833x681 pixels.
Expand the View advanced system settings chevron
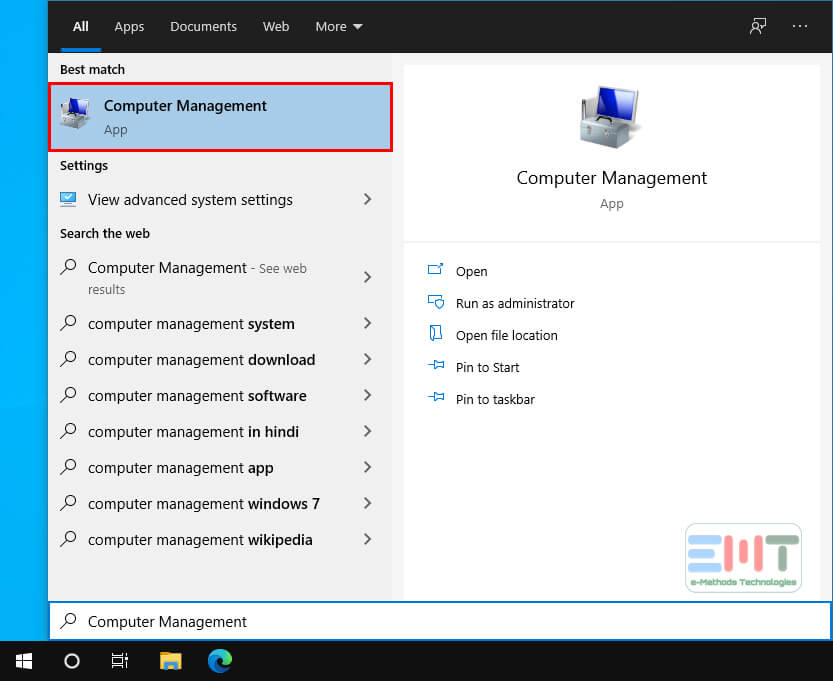coord(368,199)
